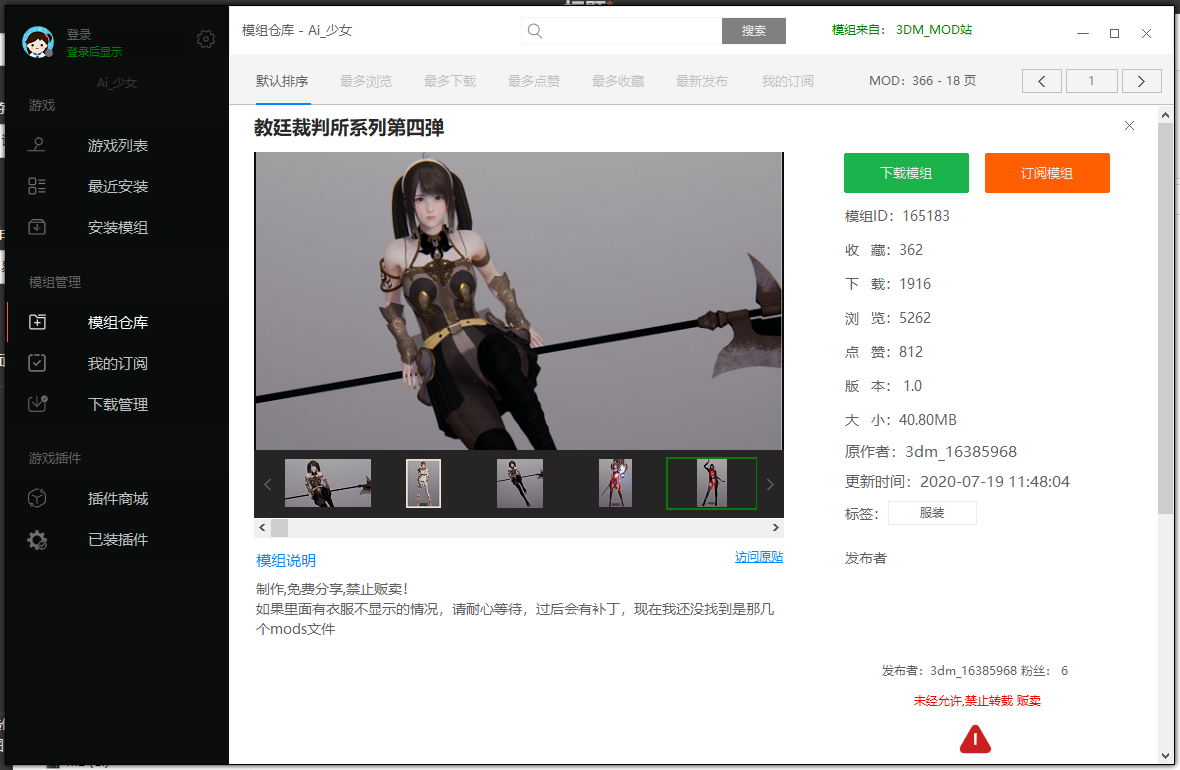1180x770 pixels.
Task: Click the red warning report icon
Action: [x=975, y=739]
